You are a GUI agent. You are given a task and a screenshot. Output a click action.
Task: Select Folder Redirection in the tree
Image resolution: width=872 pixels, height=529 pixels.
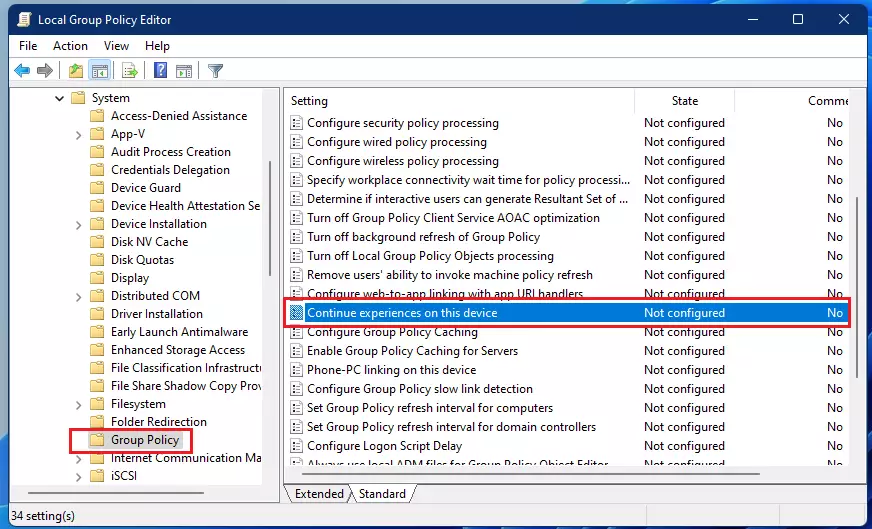158,422
